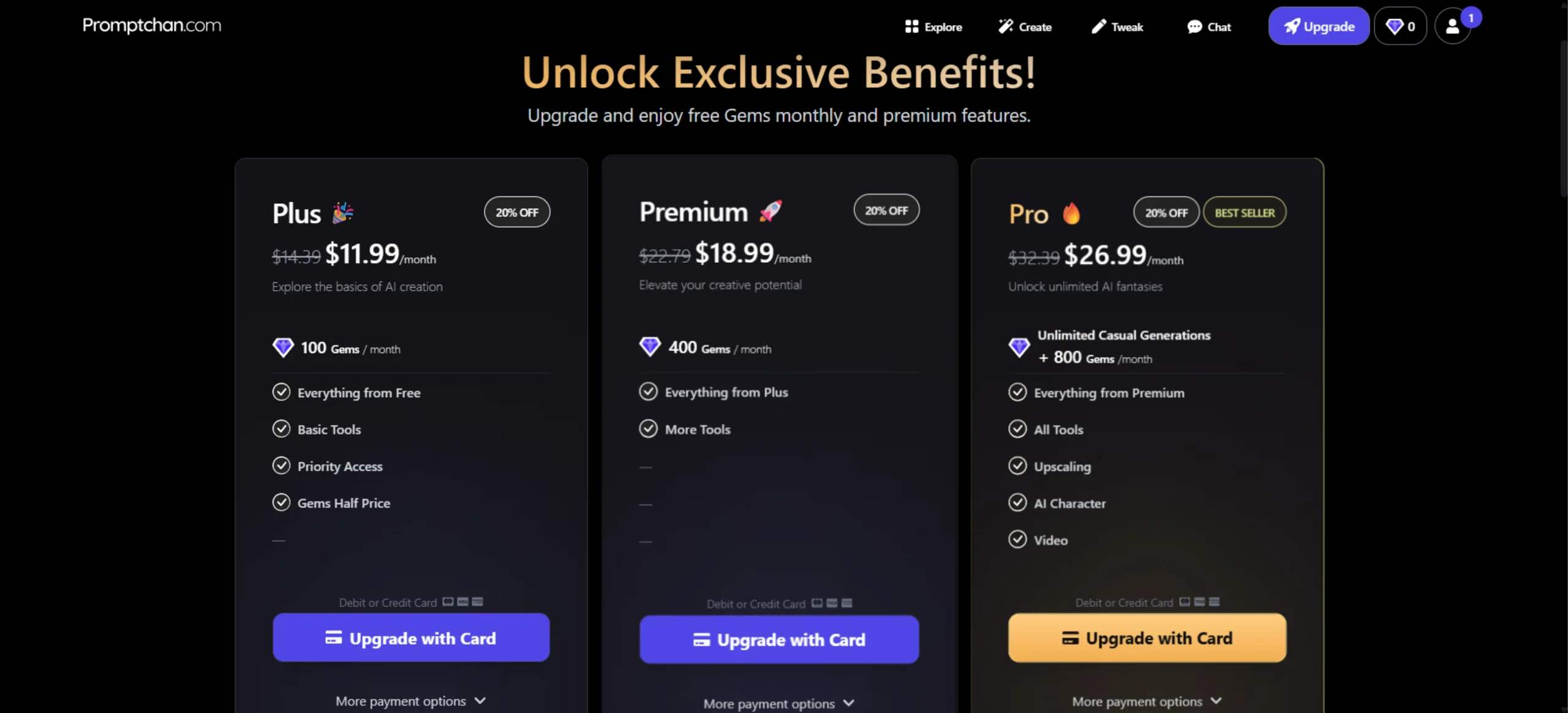Click the Promptchan.com logo
Screen dimensions: 1568x713
tap(152, 25)
